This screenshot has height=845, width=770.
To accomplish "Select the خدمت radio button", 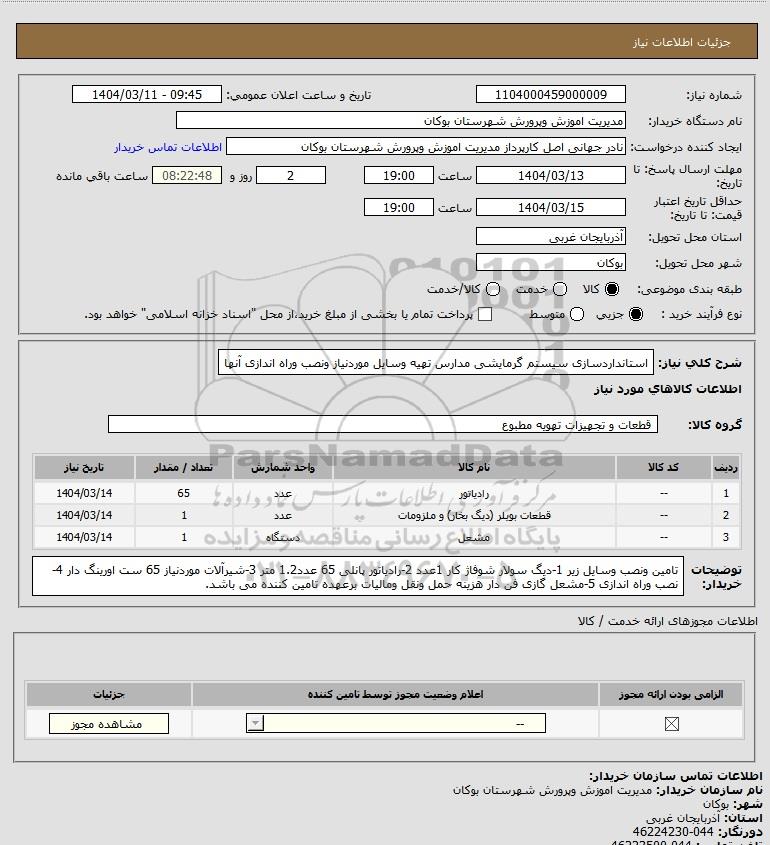I will point(560,289).
